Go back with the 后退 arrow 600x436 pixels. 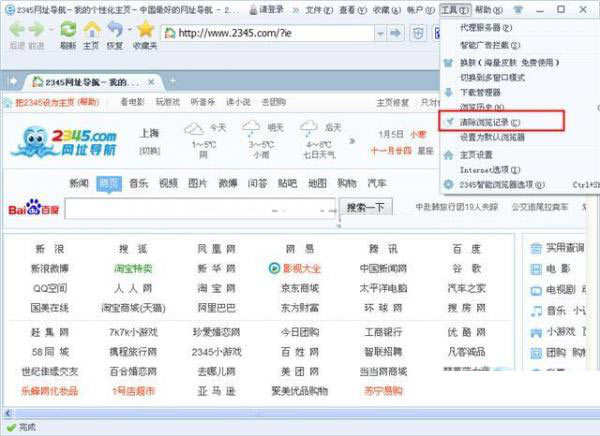click(x=17, y=30)
